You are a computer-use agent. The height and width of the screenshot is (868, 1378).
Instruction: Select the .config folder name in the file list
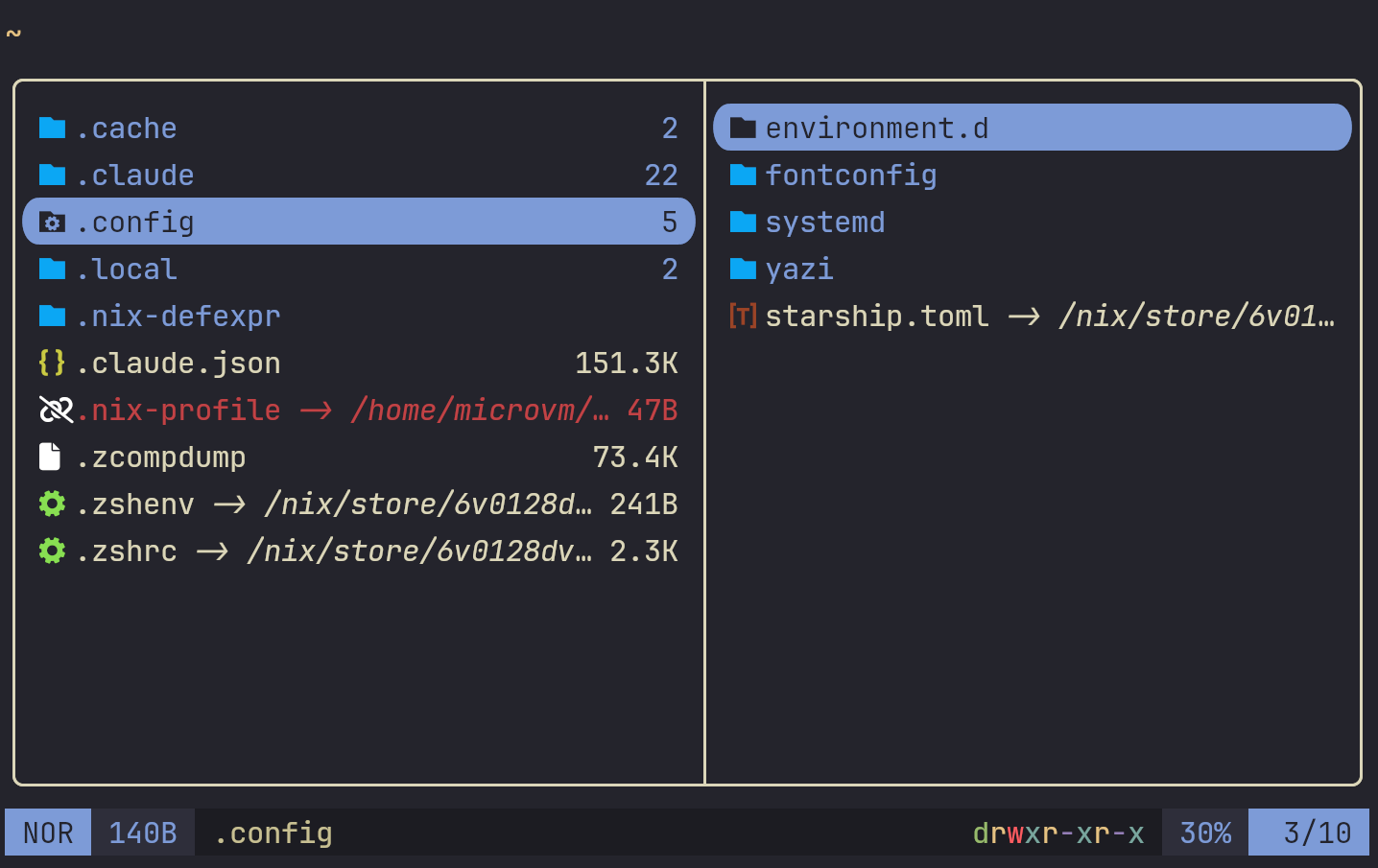(x=134, y=223)
